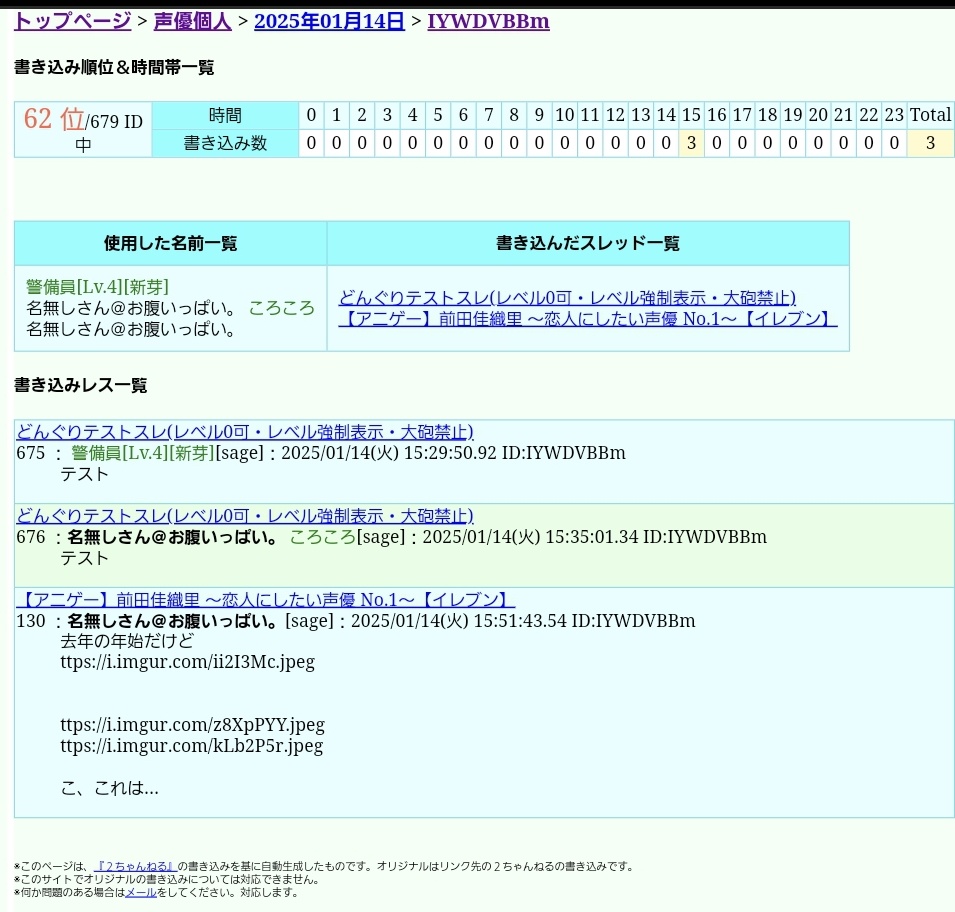Click the 書き込みレス一覧 heading
Screen dimensions: 955x912
coord(80,385)
